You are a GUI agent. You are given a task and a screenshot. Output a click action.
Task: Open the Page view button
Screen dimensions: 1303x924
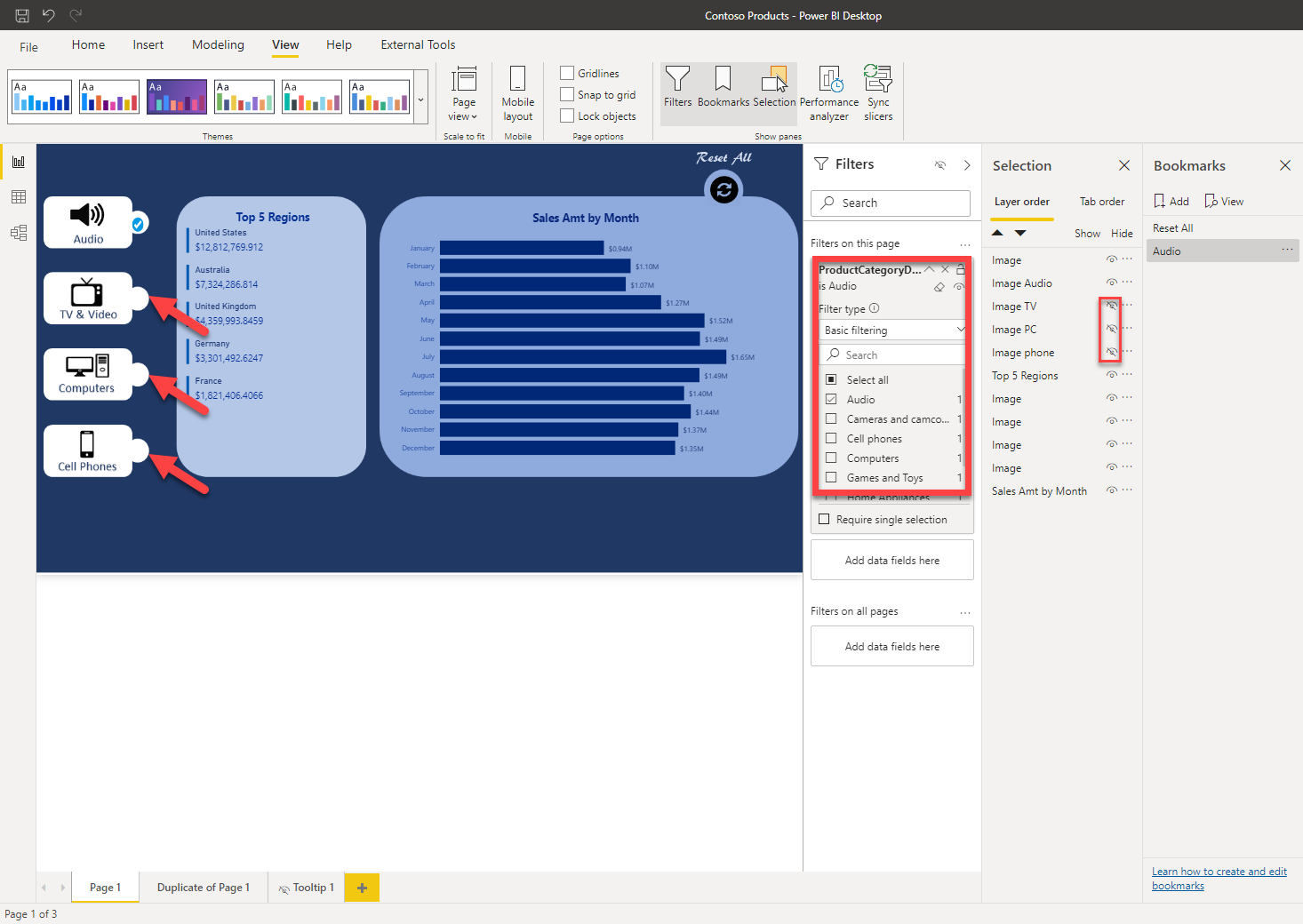(464, 94)
